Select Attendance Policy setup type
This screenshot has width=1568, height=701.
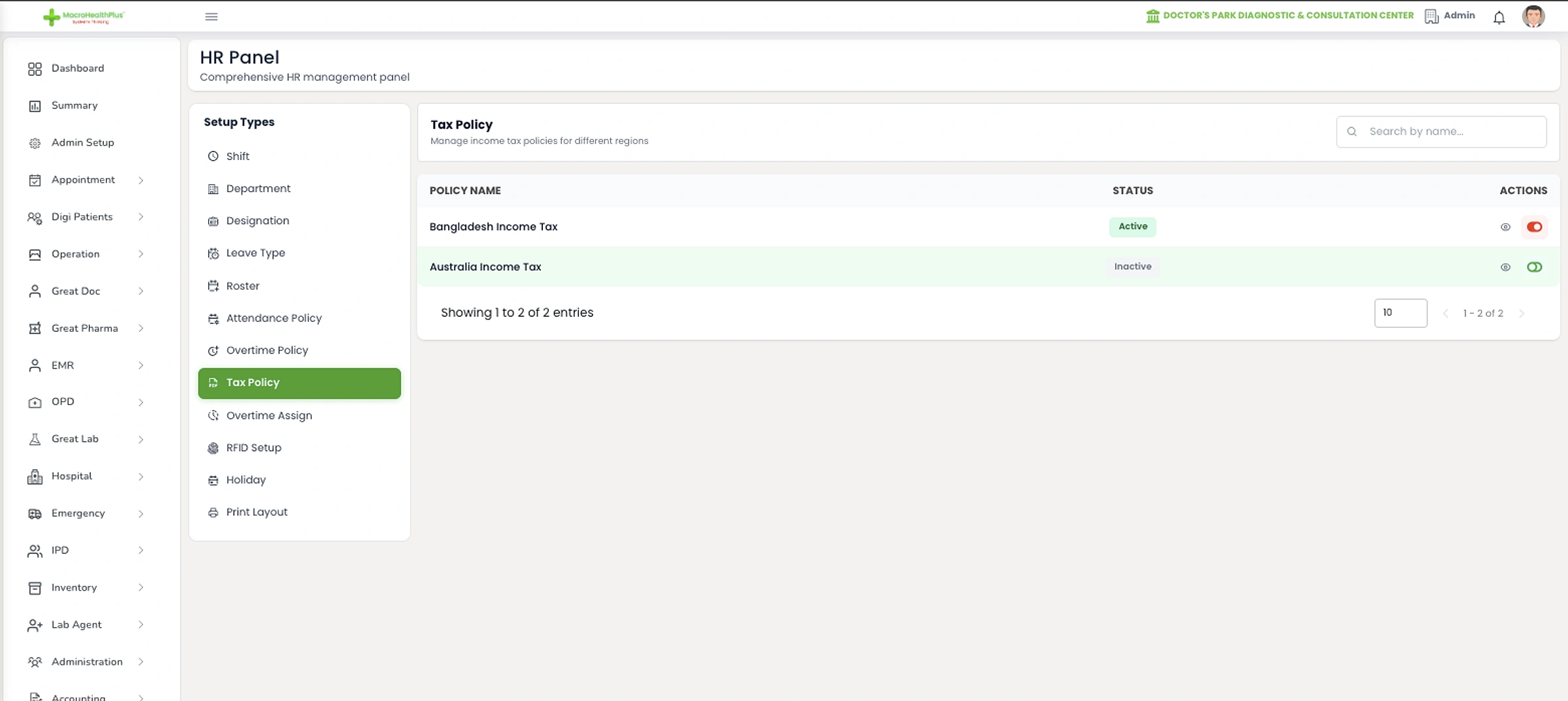tap(299, 318)
